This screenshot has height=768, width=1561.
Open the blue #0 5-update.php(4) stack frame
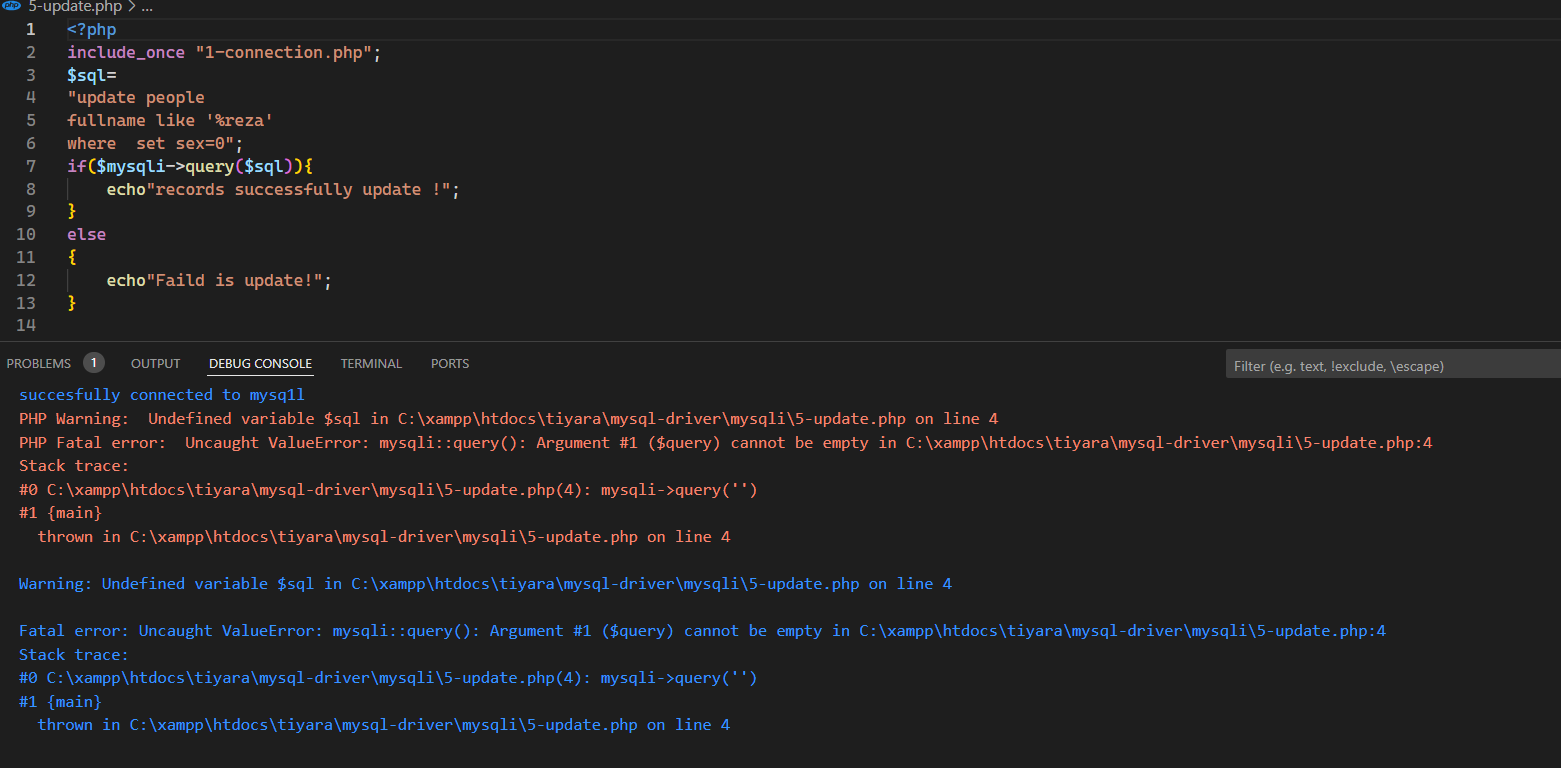pos(388,678)
